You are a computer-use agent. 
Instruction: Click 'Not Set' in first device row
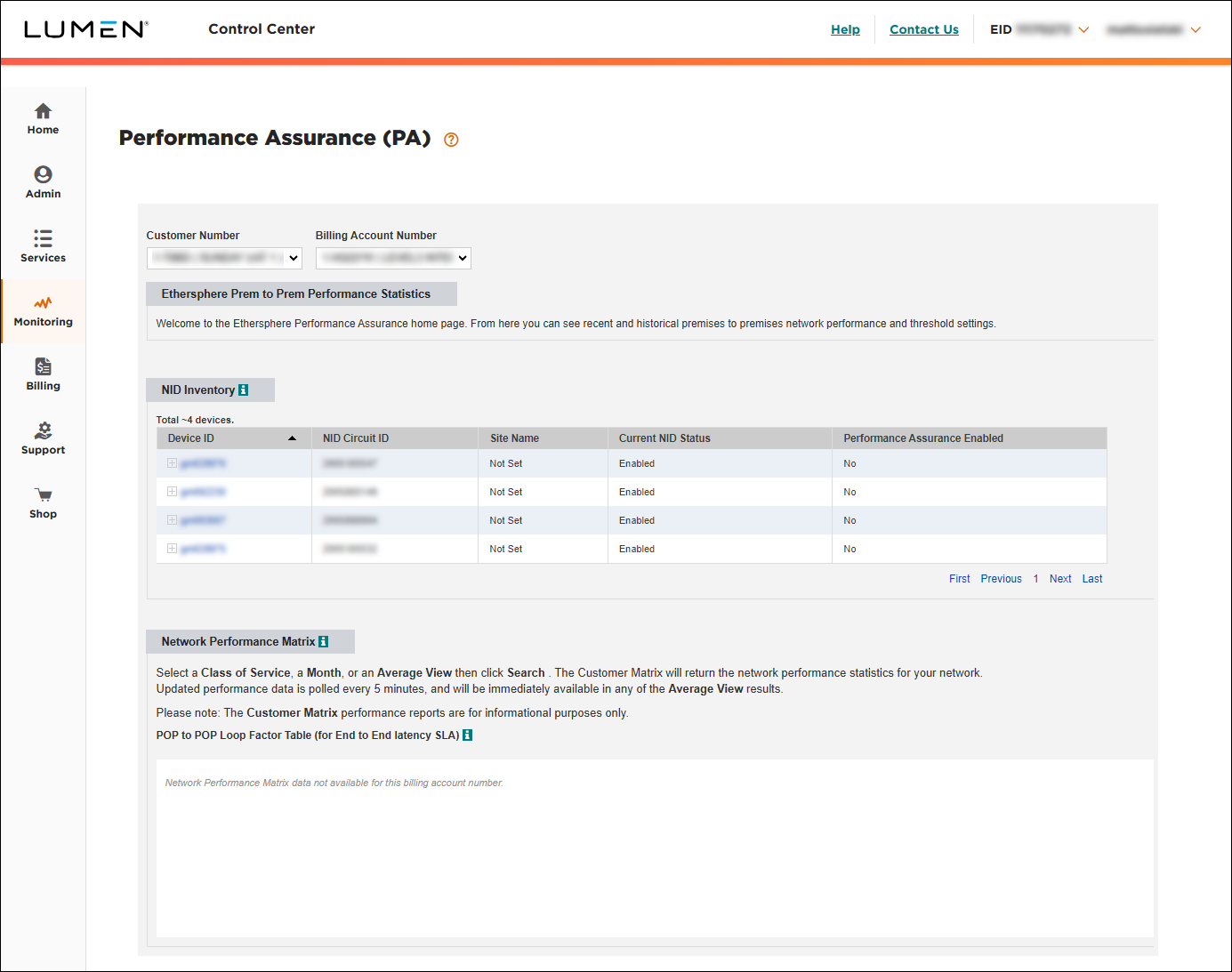pos(505,463)
